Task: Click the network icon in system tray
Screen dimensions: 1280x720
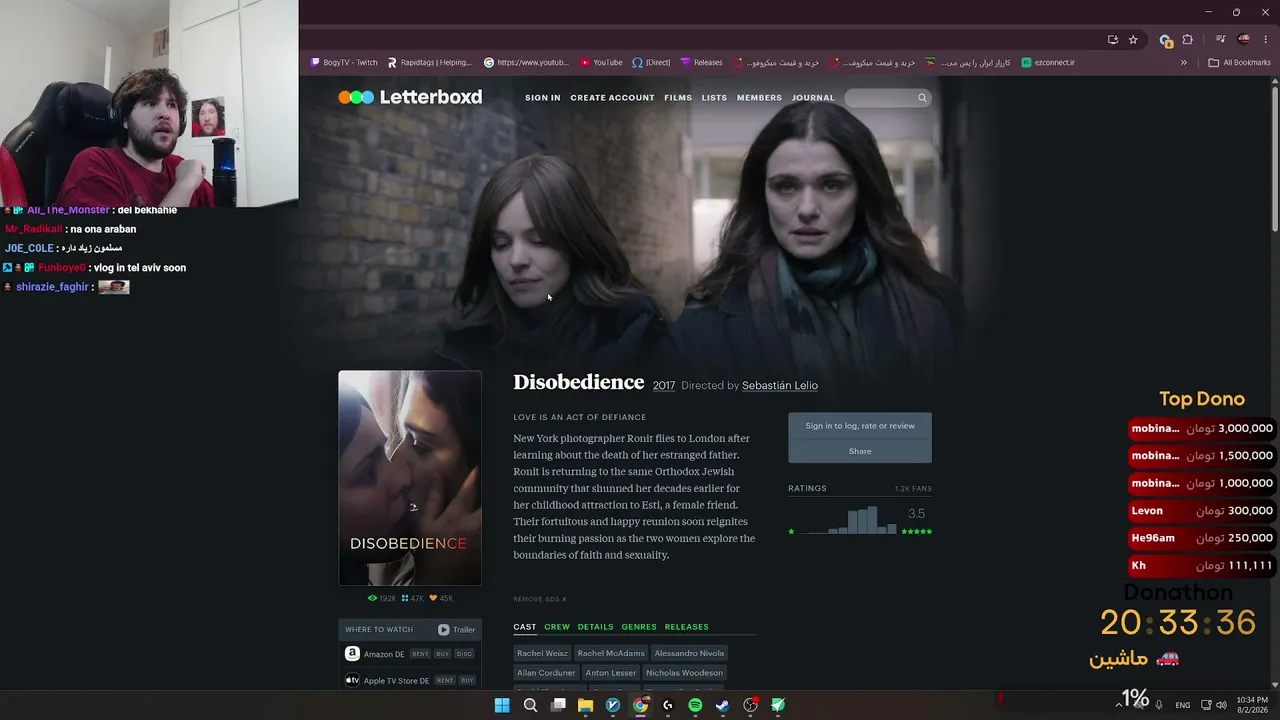Action: click(x=1206, y=705)
